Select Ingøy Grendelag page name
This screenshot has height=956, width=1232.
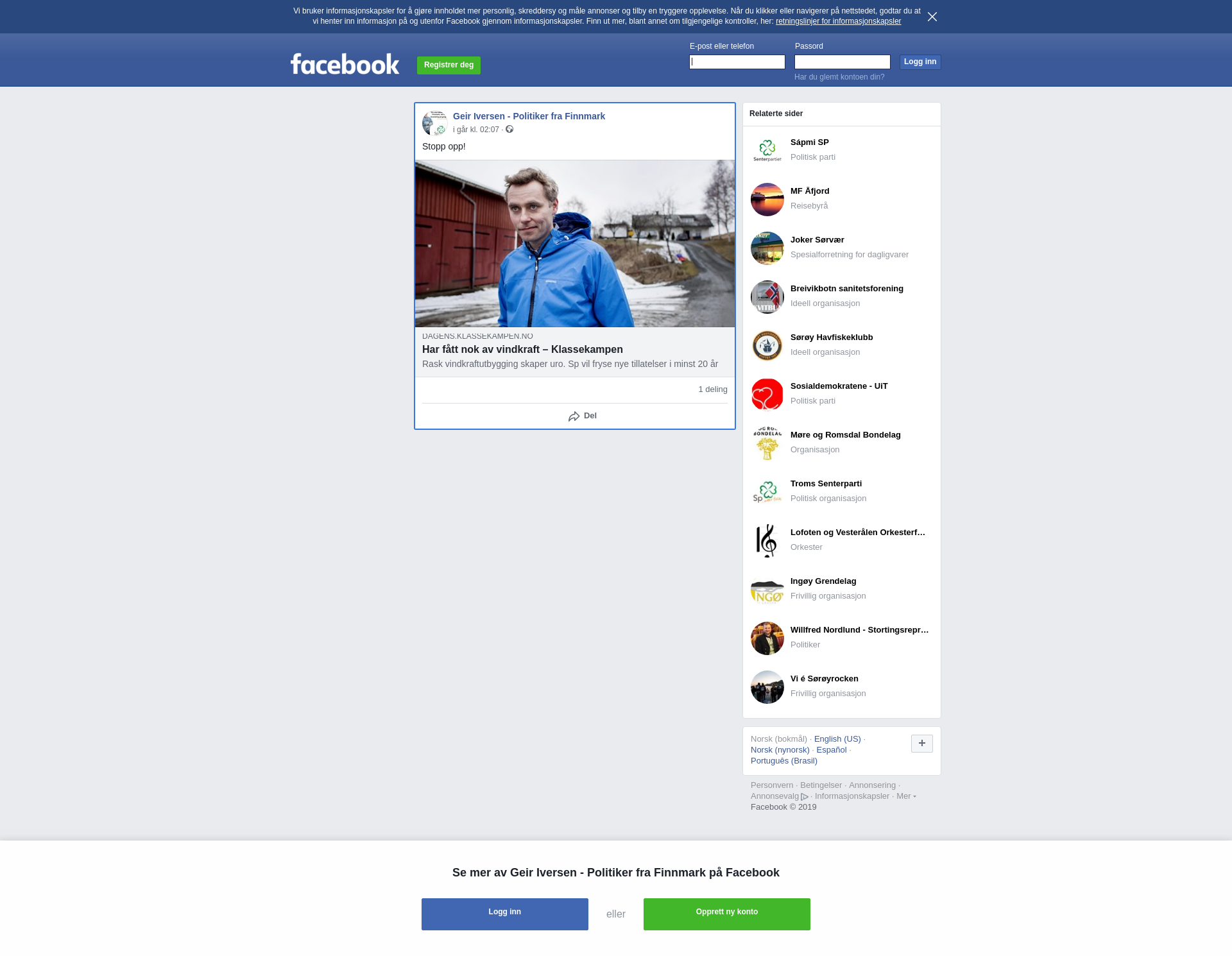coord(823,581)
